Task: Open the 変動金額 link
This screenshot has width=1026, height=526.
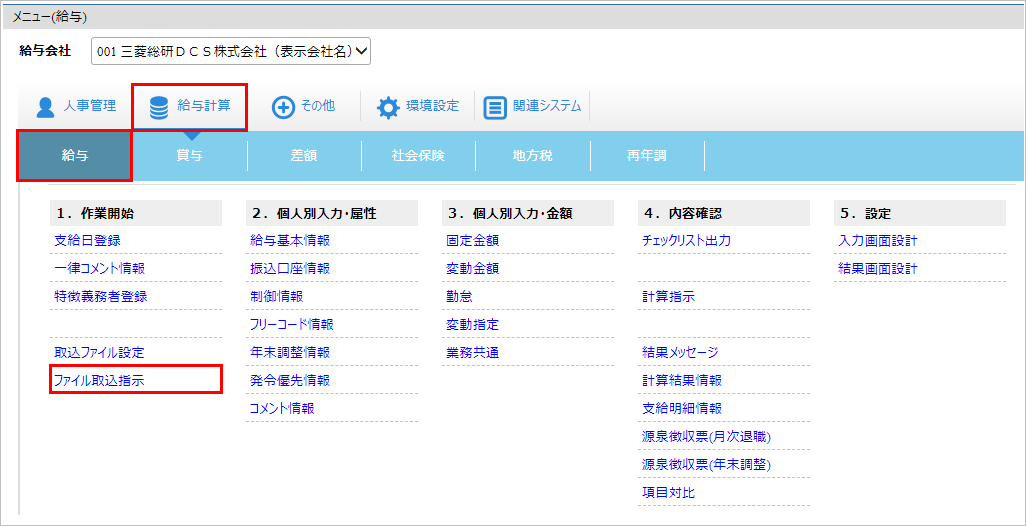Action: click(x=472, y=268)
